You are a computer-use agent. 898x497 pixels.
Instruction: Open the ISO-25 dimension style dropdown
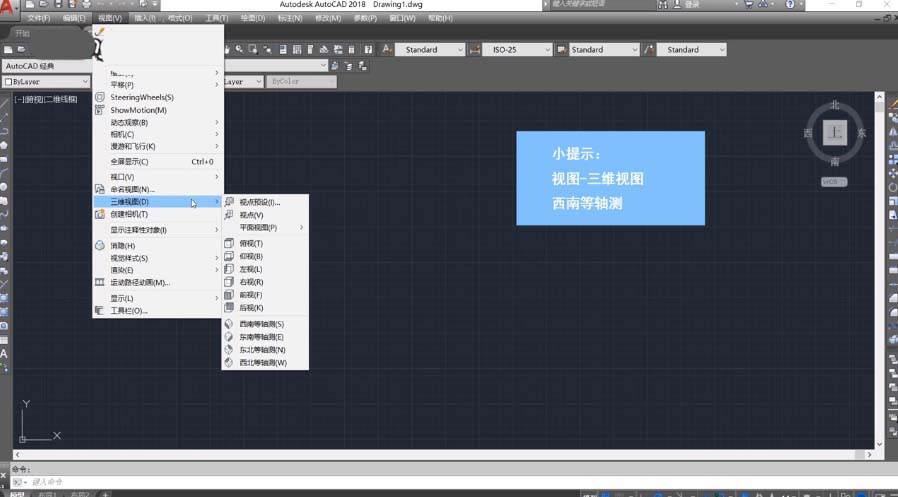pos(518,50)
